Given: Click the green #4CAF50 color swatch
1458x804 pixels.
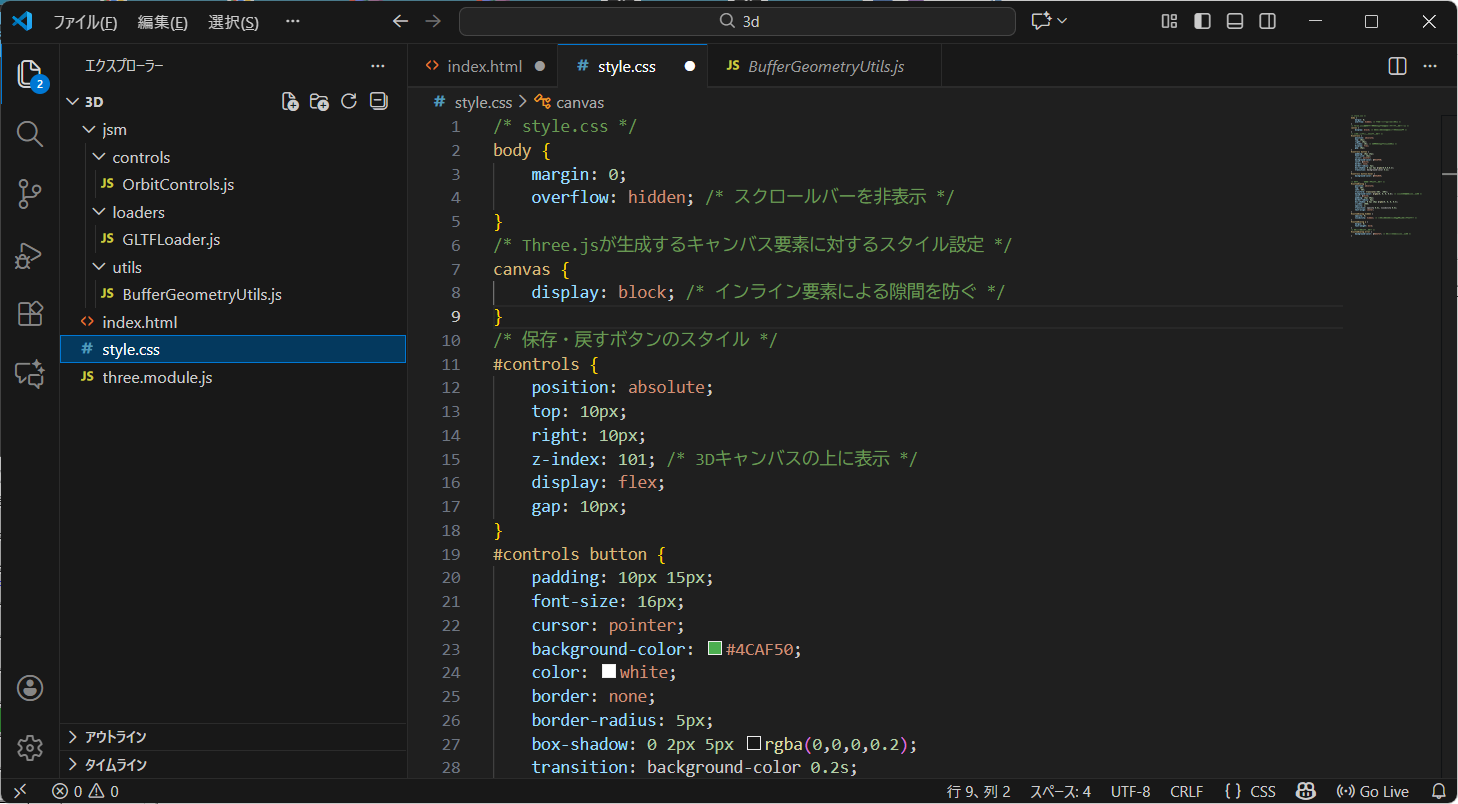Looking at the screenshot, I should point(714,648).
